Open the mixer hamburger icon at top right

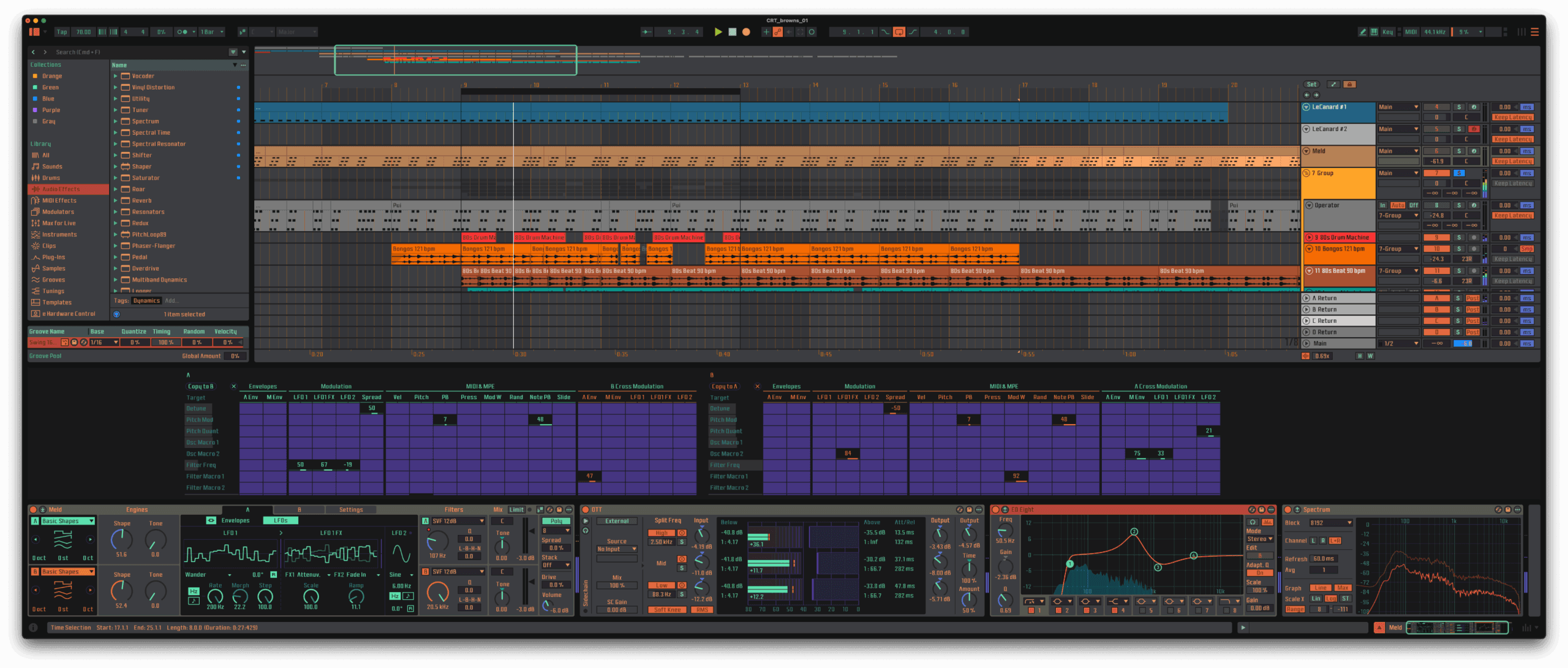pos(1534,32)
